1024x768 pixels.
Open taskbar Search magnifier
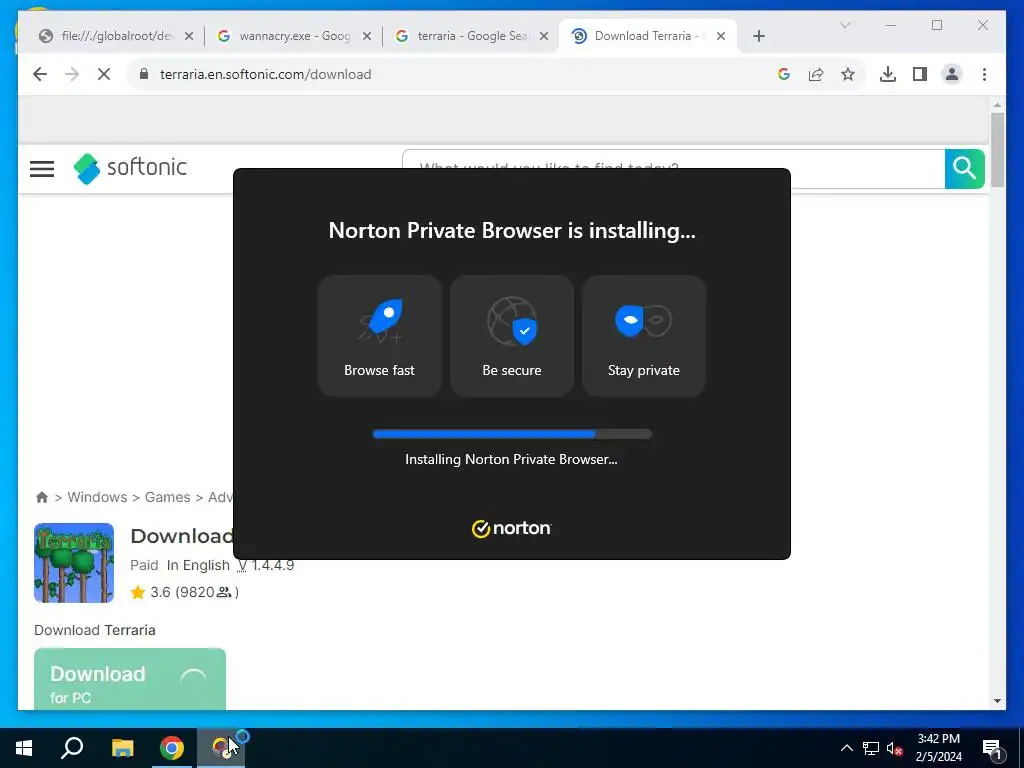72,748
